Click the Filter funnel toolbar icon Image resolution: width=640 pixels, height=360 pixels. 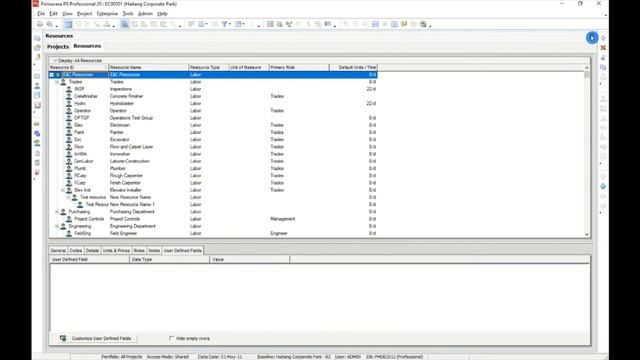point(224,24)
